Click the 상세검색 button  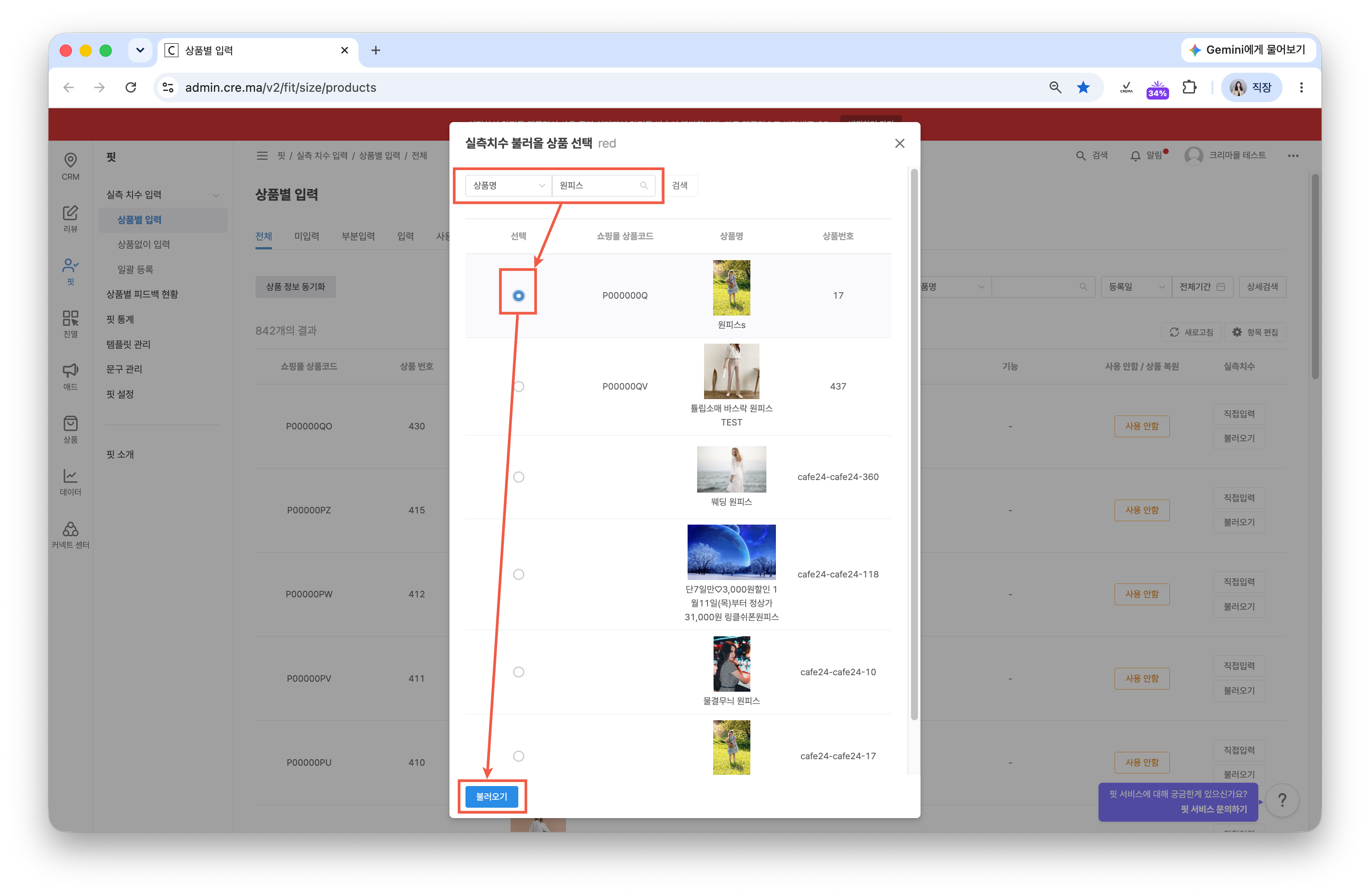point(1262,287)
